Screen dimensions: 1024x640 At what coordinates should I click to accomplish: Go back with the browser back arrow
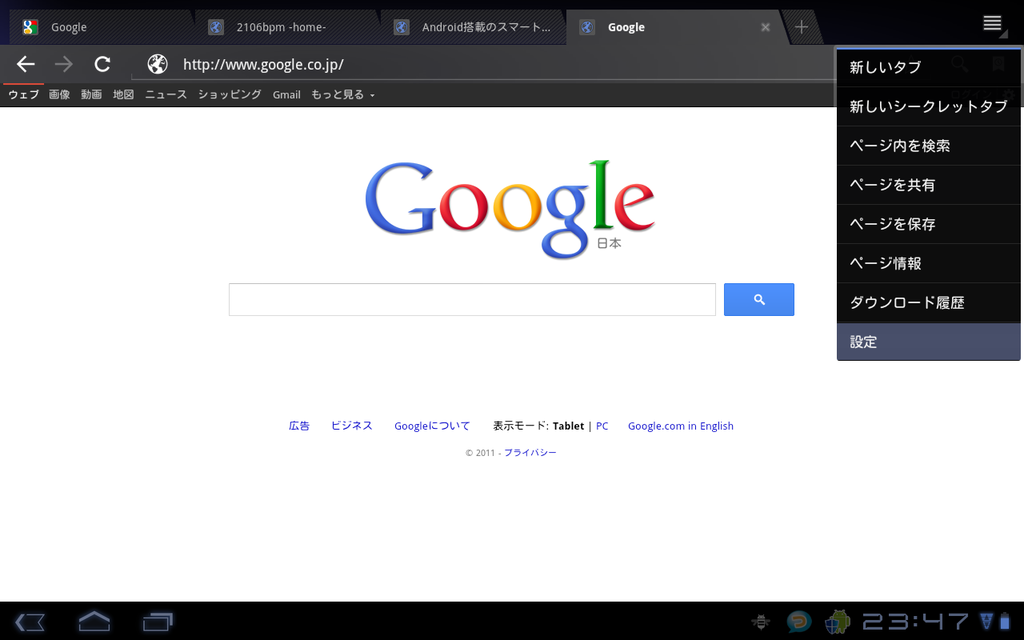25,64
